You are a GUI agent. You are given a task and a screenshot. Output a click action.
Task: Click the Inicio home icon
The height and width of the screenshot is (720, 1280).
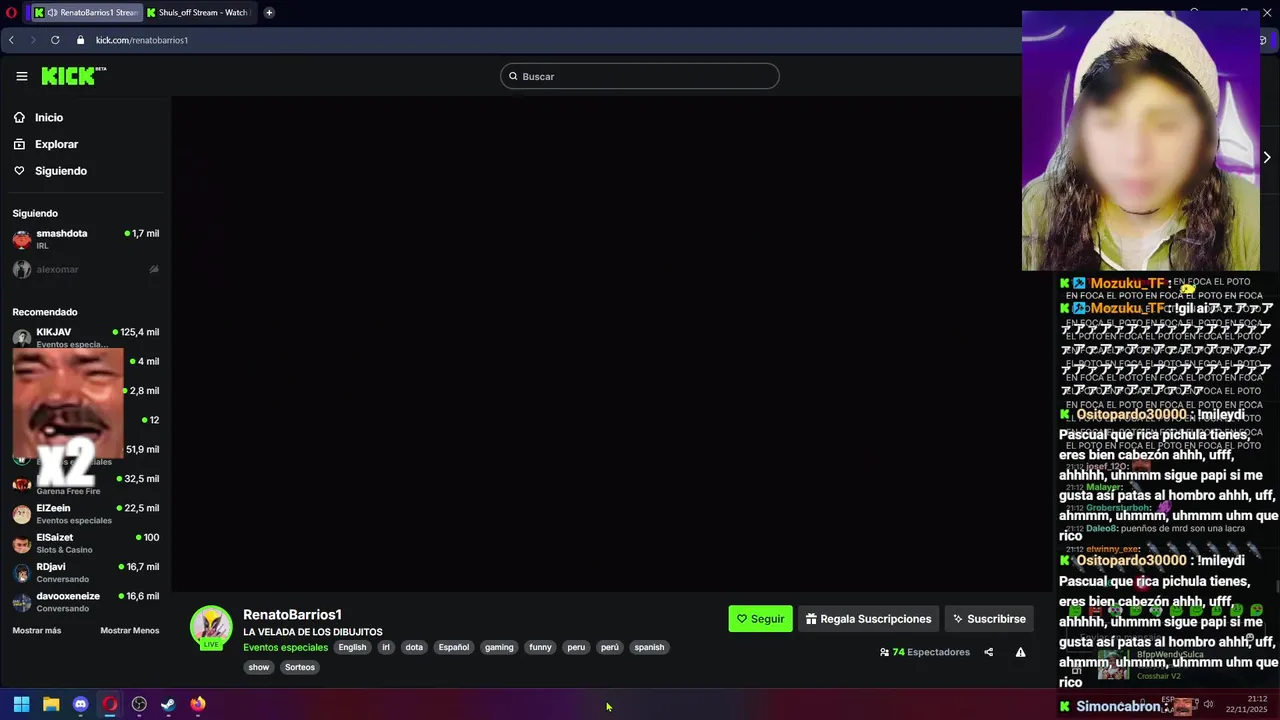[19, 118]
